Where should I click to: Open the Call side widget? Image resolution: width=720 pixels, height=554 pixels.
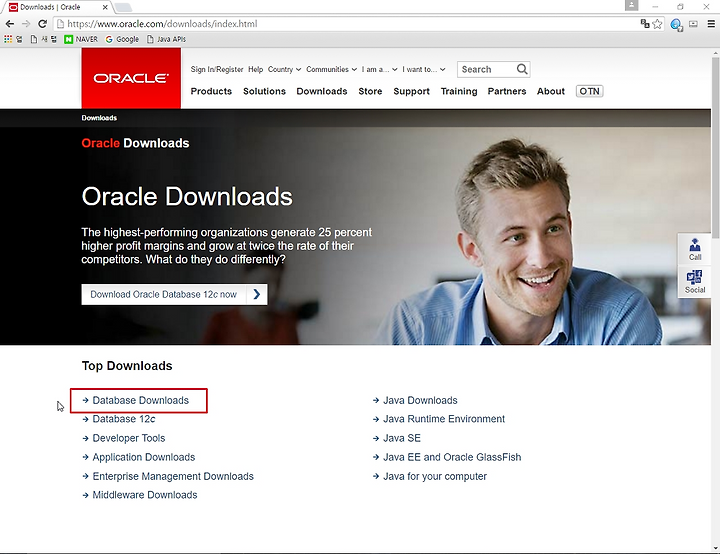point(695,249)
